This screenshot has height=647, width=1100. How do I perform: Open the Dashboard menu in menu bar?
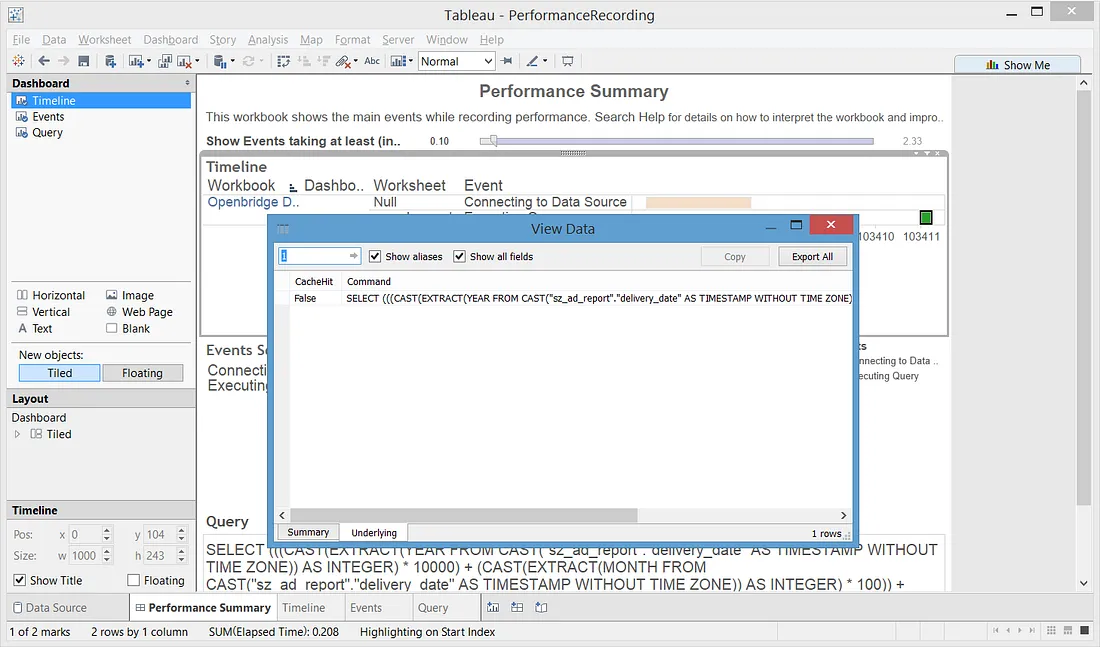click(170, 40)
